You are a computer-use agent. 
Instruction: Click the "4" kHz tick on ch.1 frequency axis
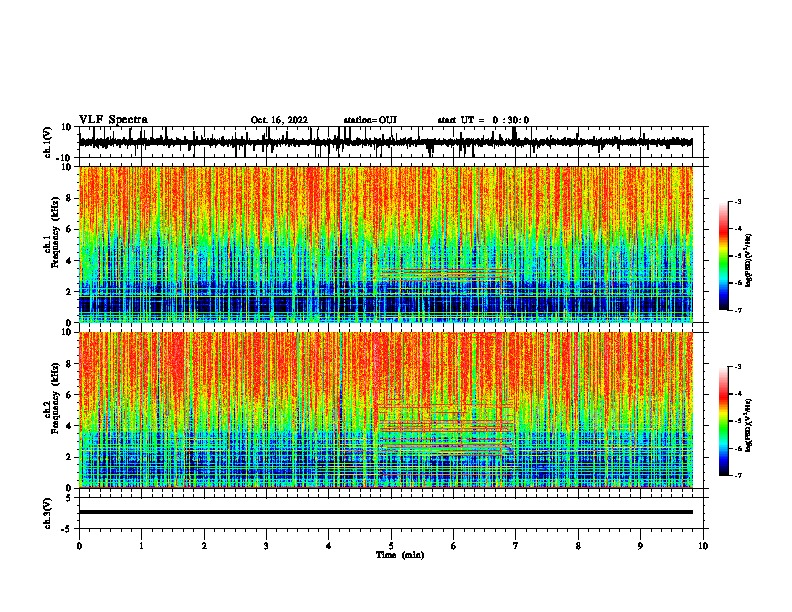pos(69,261)
